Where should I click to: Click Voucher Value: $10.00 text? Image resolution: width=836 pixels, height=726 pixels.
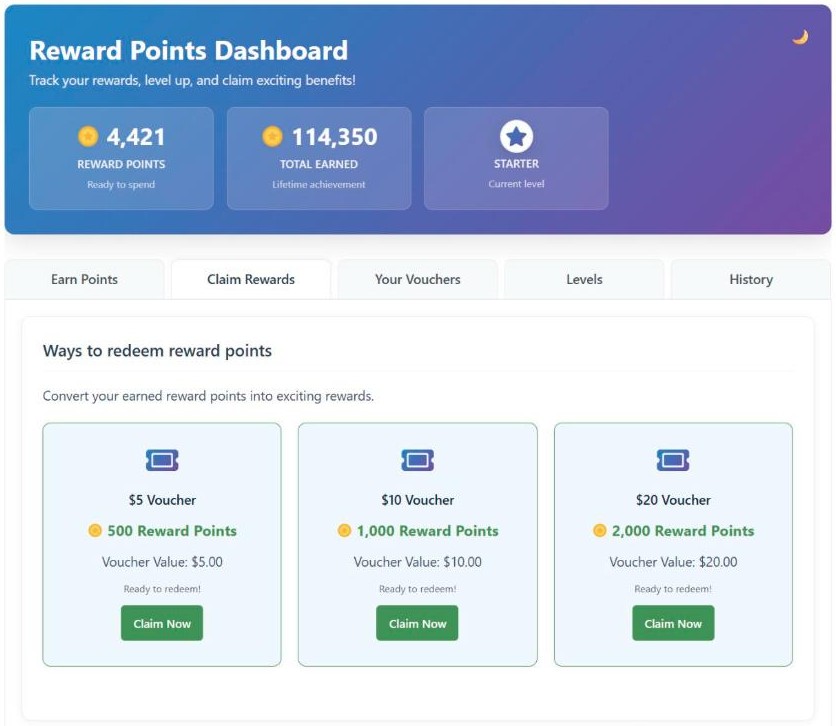417,562
